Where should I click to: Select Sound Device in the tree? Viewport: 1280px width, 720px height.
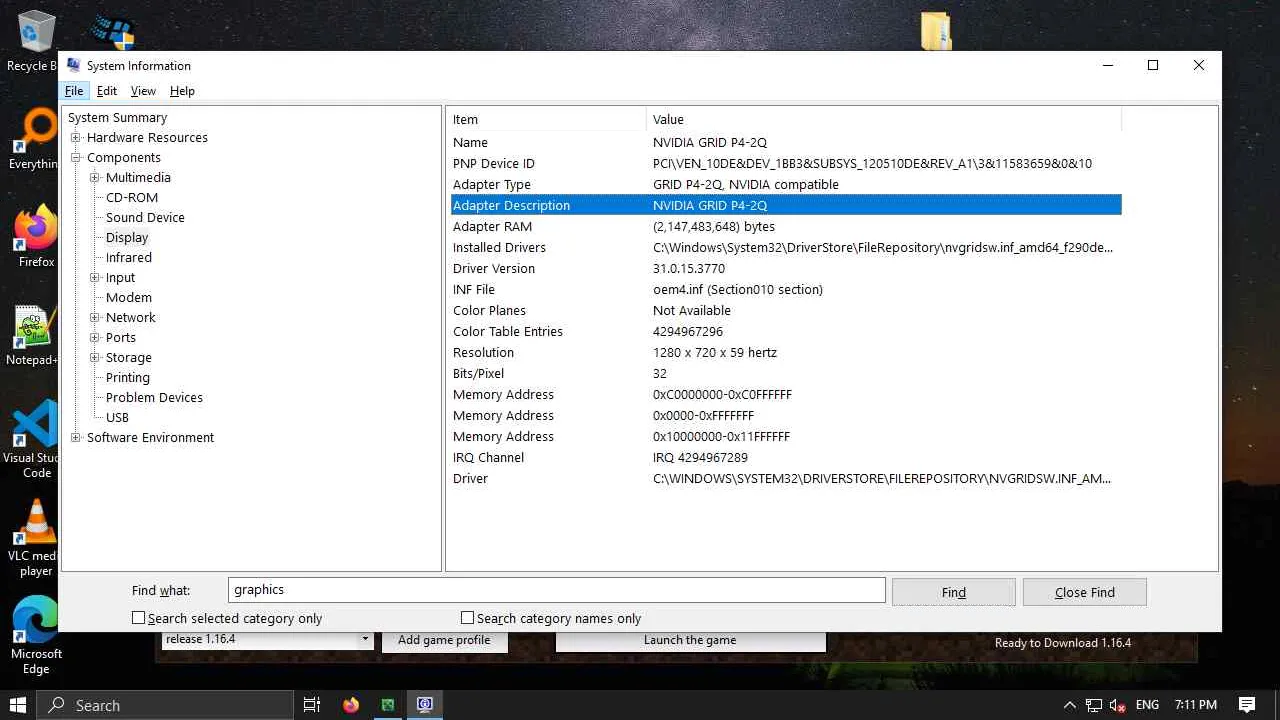click(x=145, y=218)
